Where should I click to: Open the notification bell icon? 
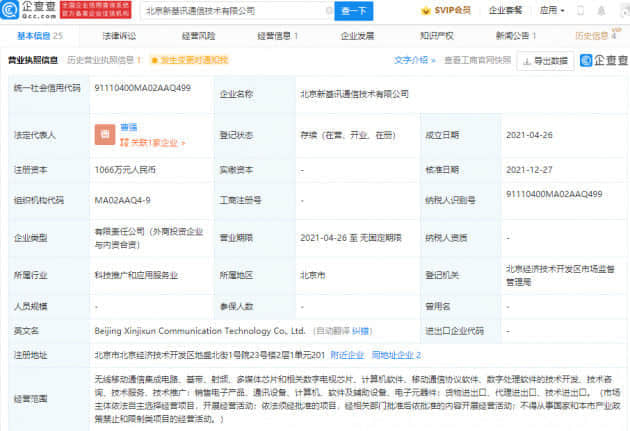601,11
